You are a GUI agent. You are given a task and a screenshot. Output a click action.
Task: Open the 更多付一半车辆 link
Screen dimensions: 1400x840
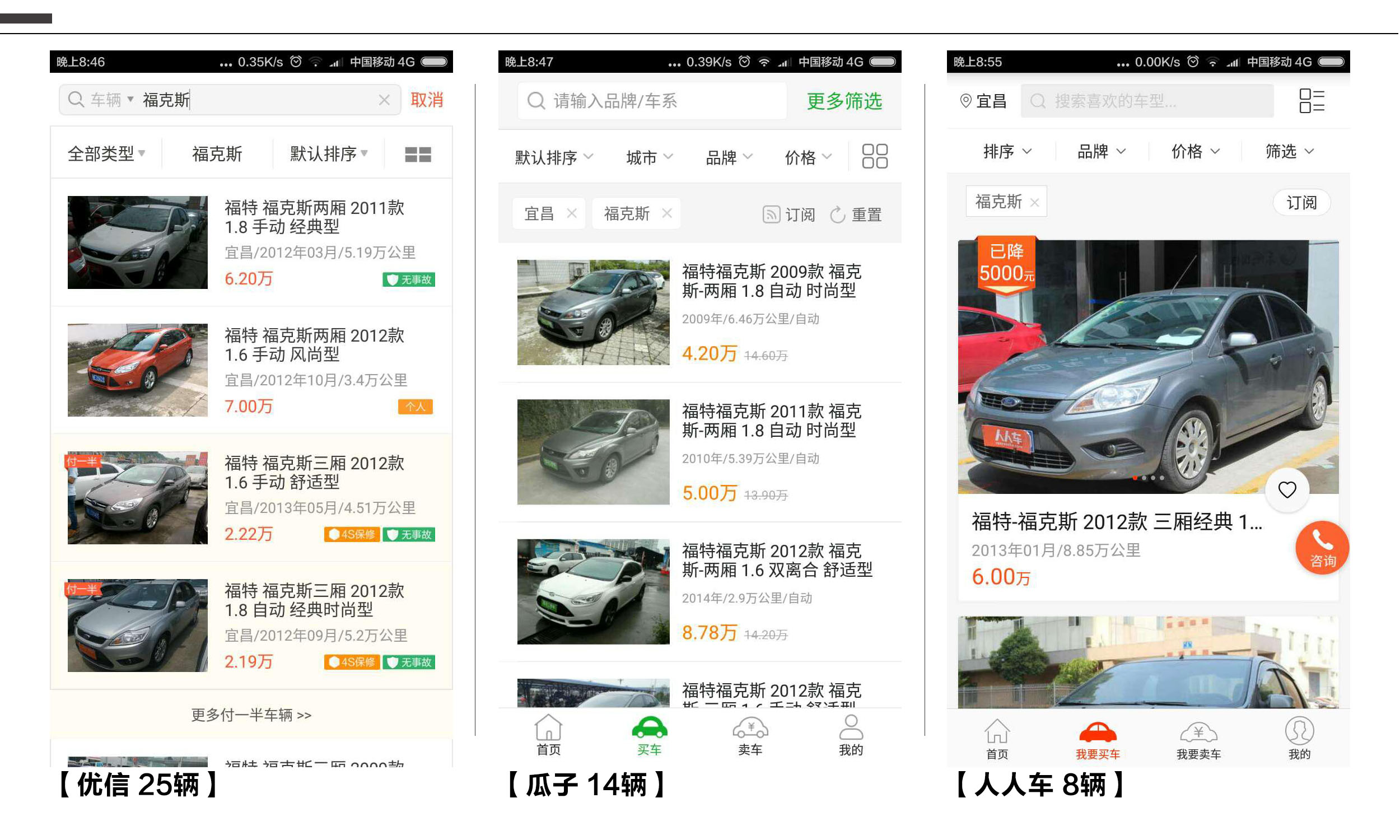point(251,715)
